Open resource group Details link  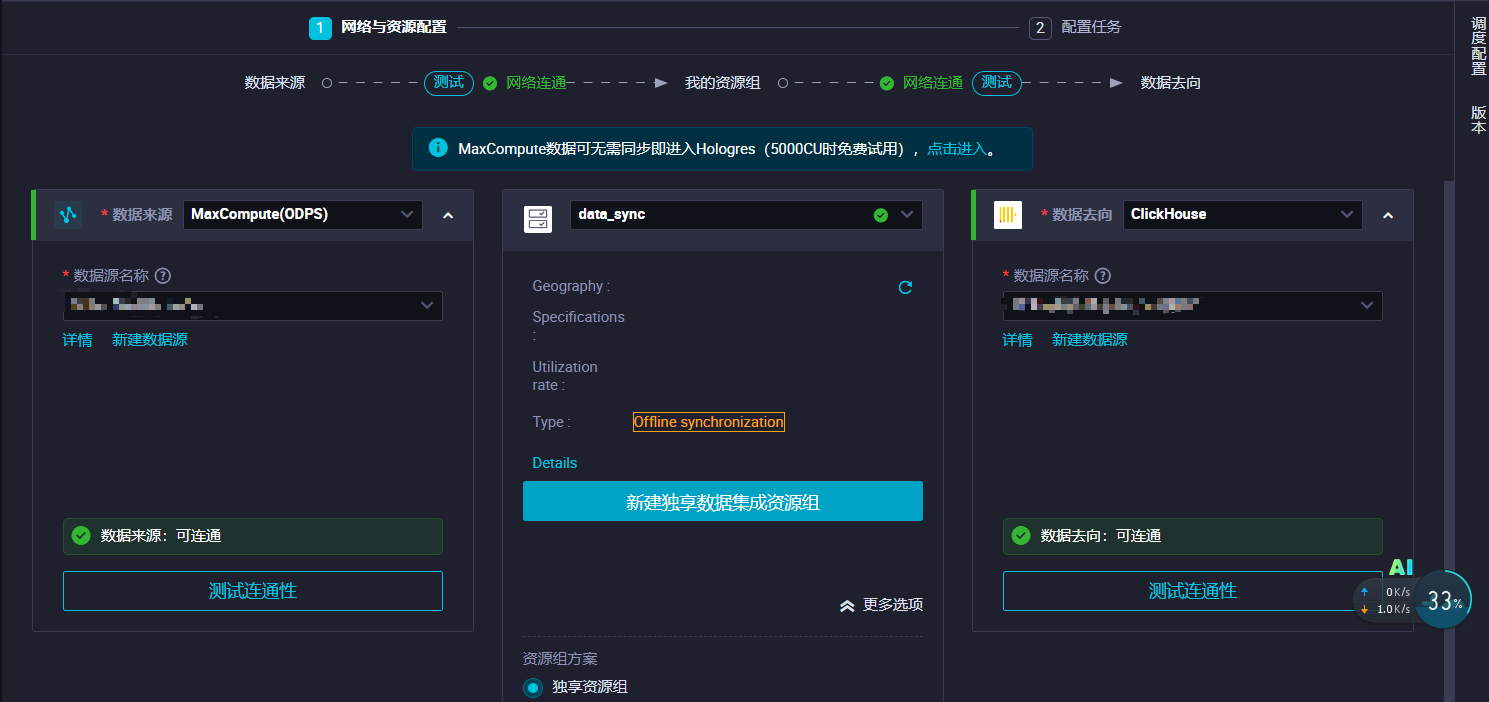(x=555, y=463)
